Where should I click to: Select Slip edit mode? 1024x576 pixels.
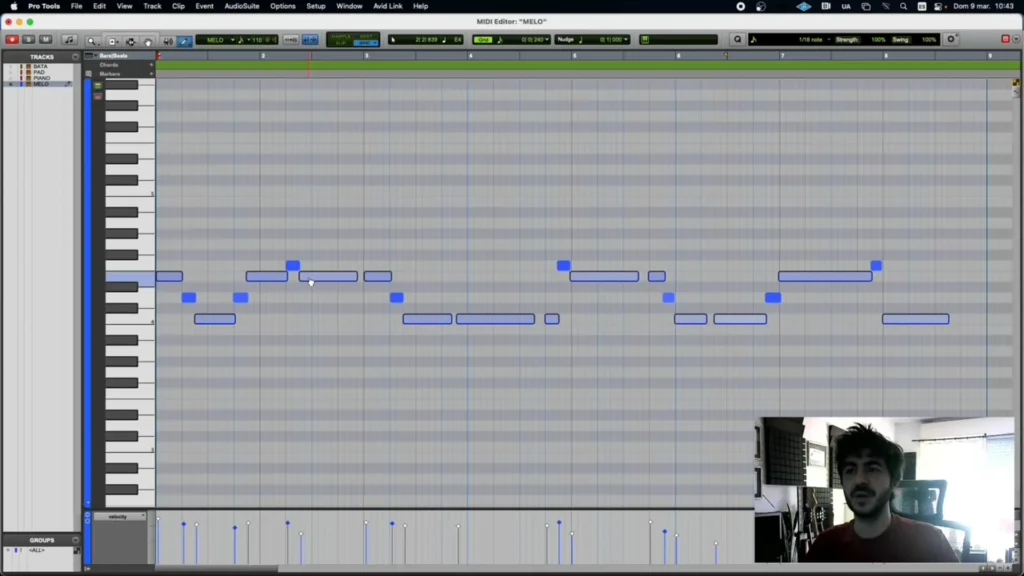(x=341, y=43)
